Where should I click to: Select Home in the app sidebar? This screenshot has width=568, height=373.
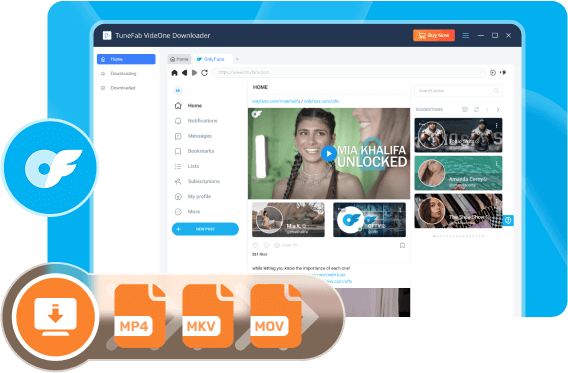[x=126, y=59]
